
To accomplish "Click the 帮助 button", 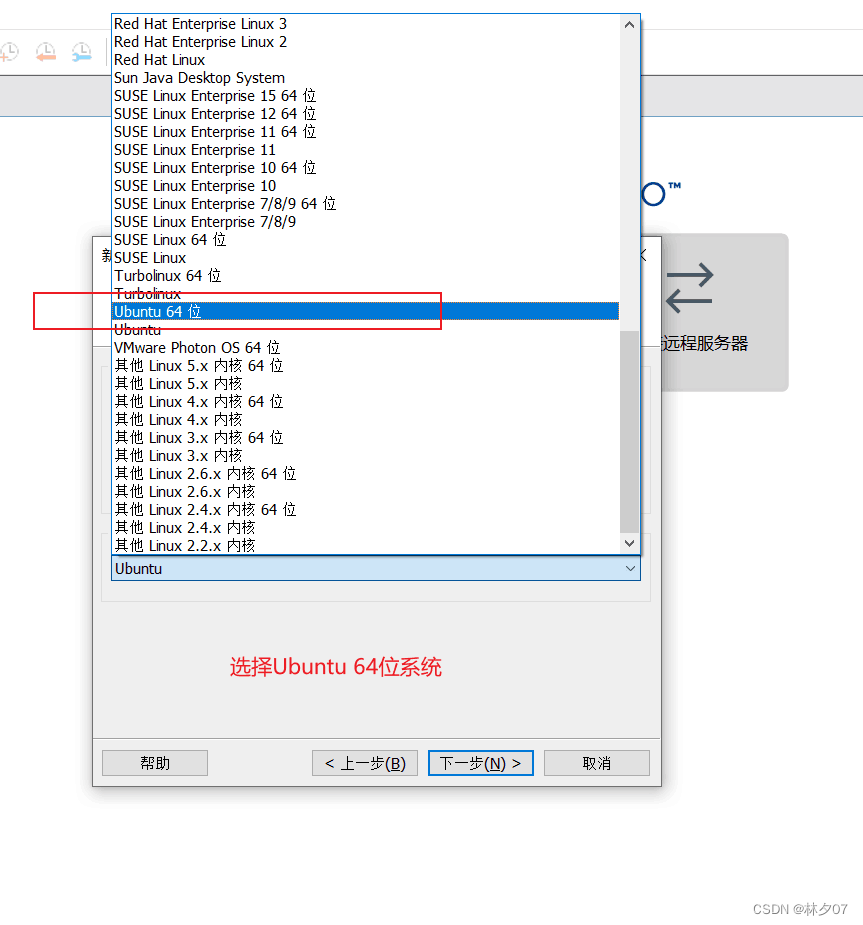I will 155,763.
